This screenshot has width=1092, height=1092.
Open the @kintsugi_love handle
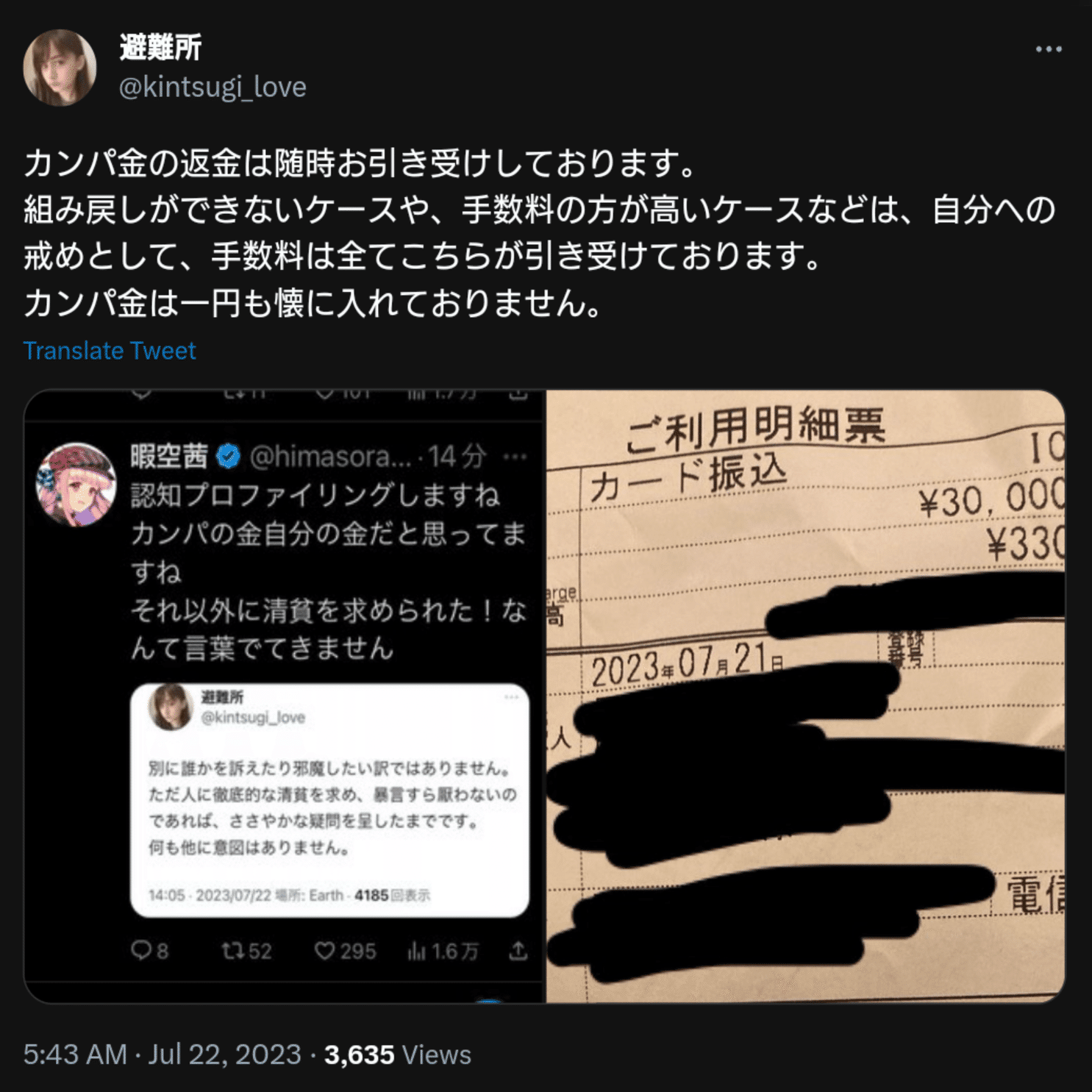pos(213,87)
